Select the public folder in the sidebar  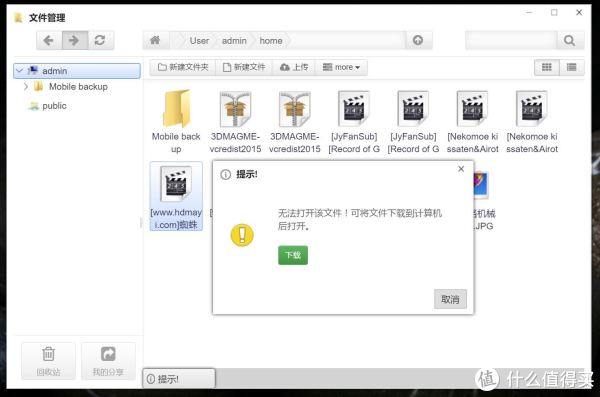pyautogui.click(x=54, y=106)
